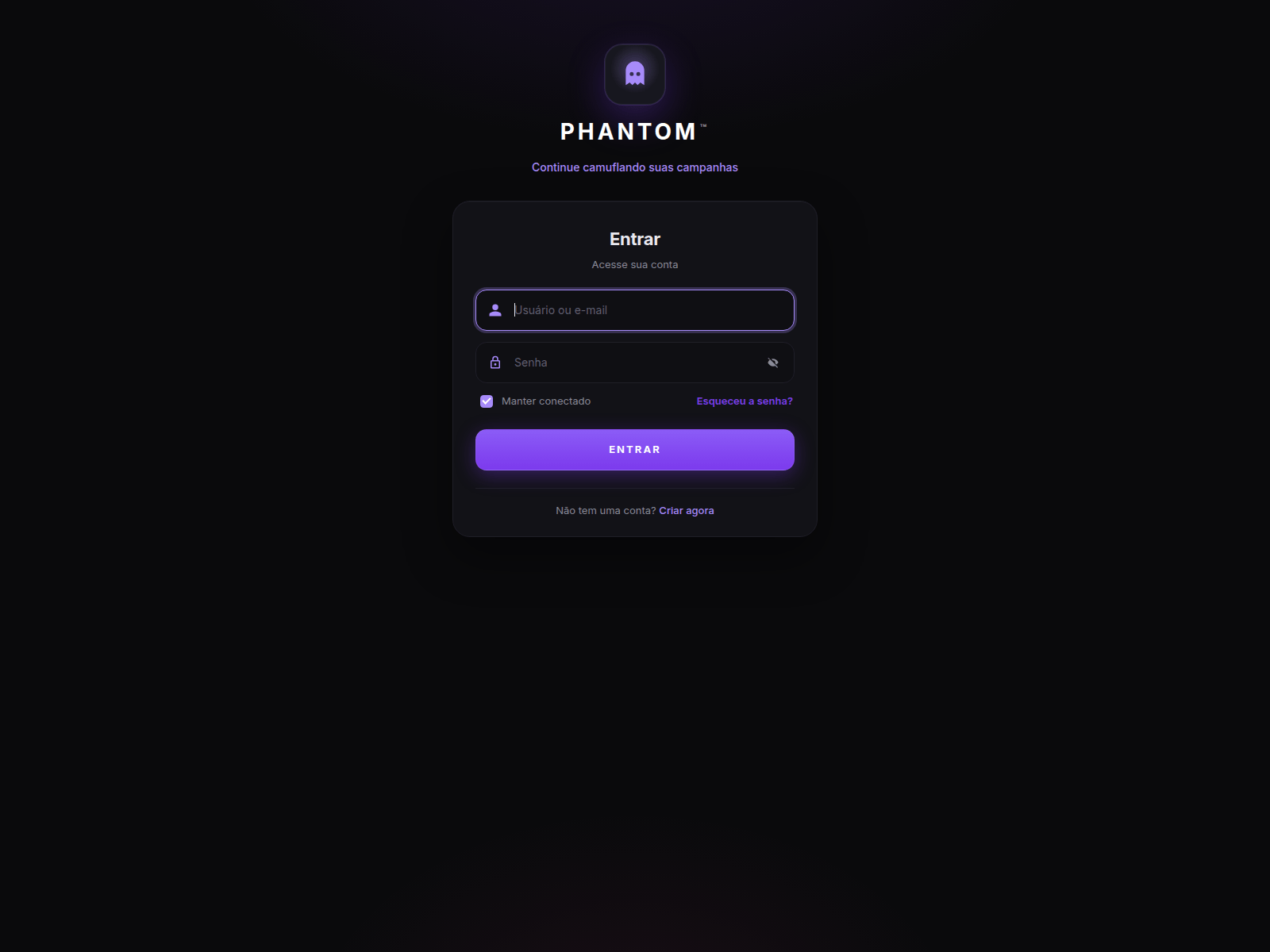Click the divider line below ENTRAR button
This screenshot has width=1270, height=952.
635,489
